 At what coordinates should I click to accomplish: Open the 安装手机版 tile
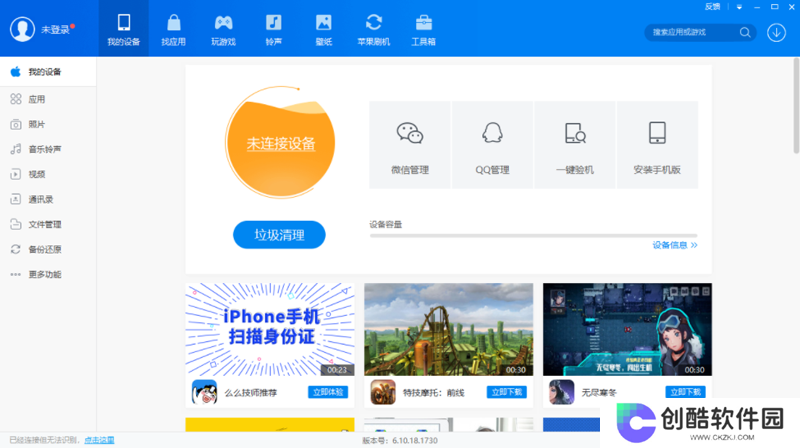[x=657, y=145]
